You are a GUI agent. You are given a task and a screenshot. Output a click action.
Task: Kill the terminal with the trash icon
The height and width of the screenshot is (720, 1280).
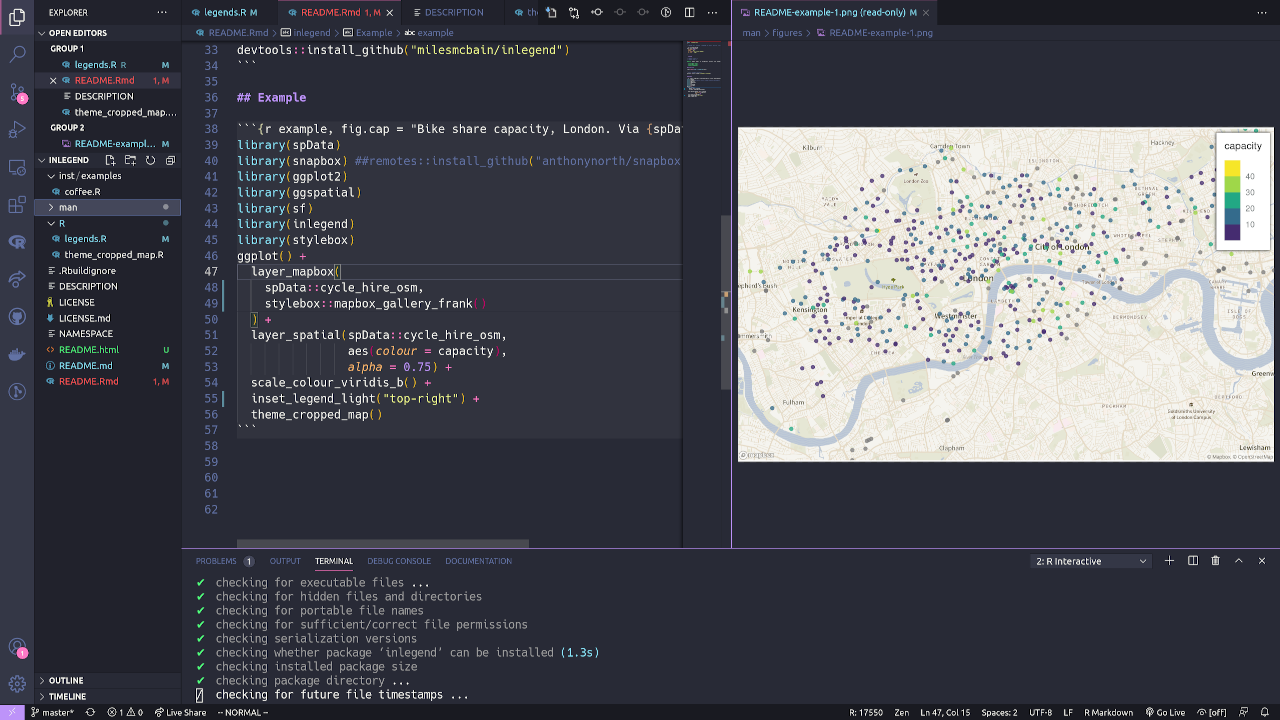coord(1215,561)
